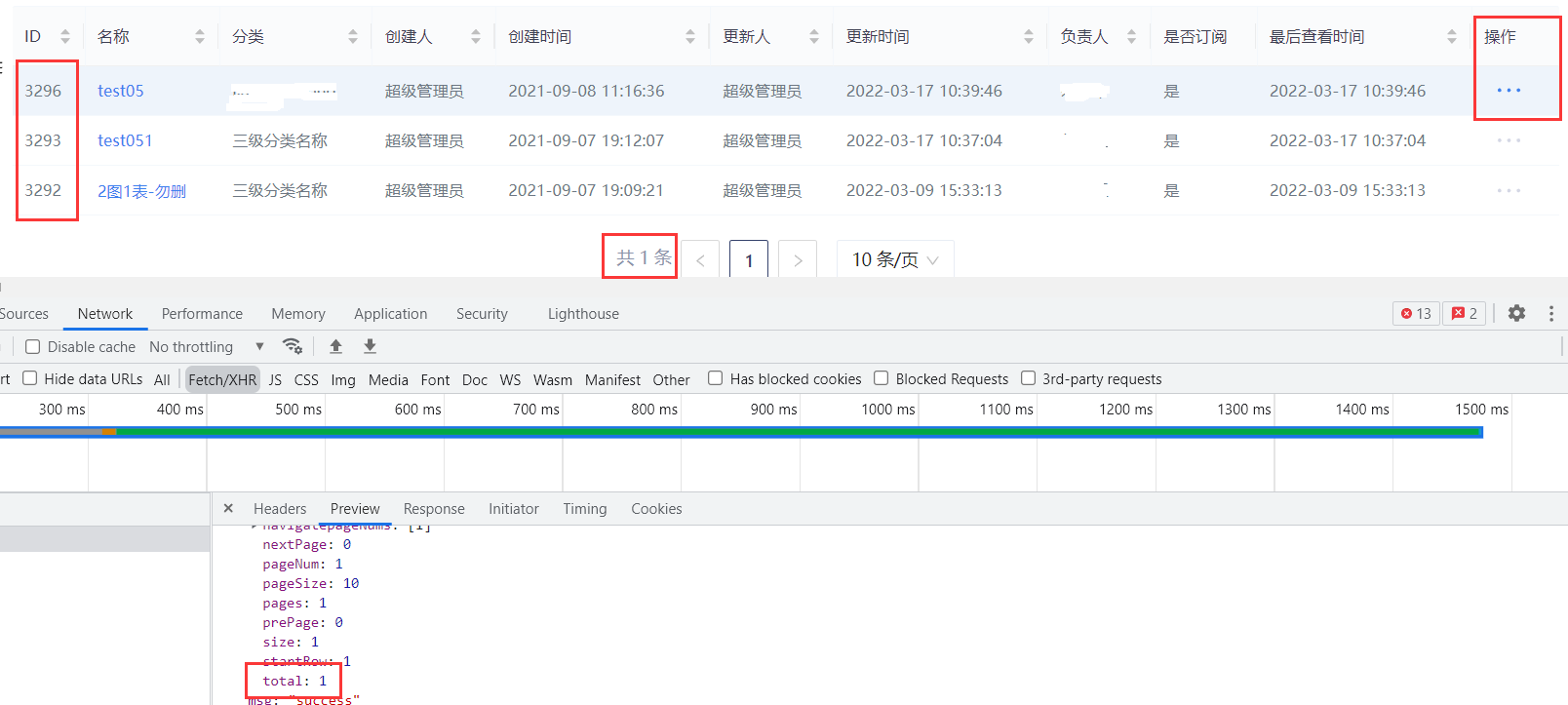Toggle Hide data URLs checkbox

[29, 378]
